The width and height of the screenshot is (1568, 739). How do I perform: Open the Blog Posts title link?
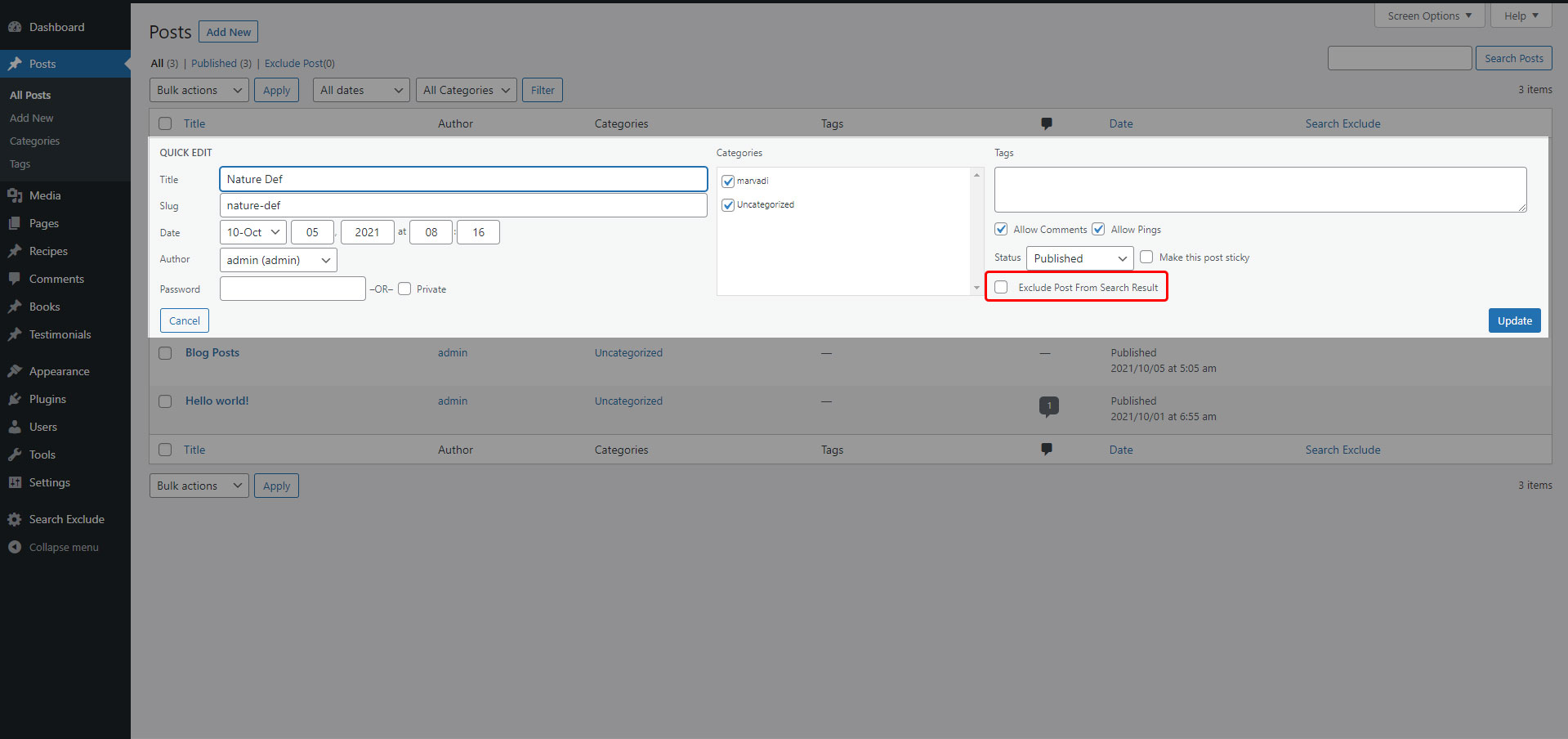(212, 352)
